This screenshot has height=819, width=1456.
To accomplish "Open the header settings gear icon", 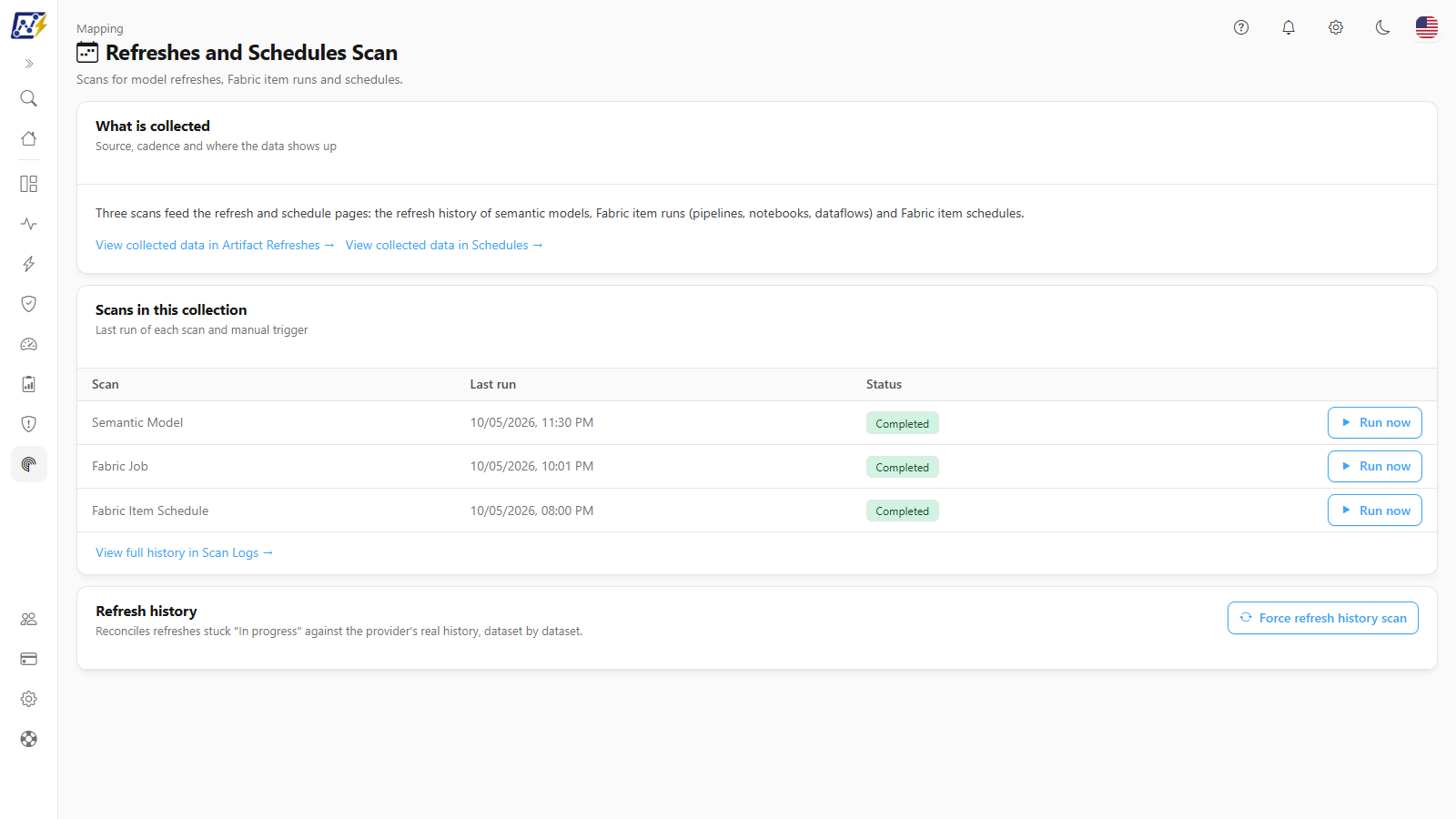I will [x=1336, y=27].
